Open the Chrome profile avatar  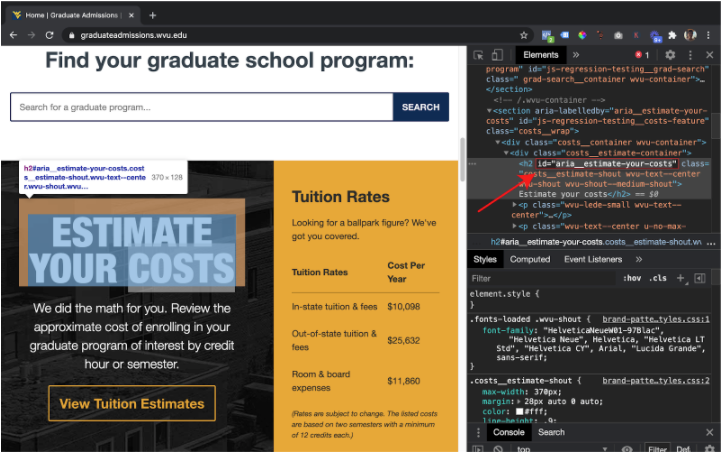pyautogui.click(x=690, y=35)
